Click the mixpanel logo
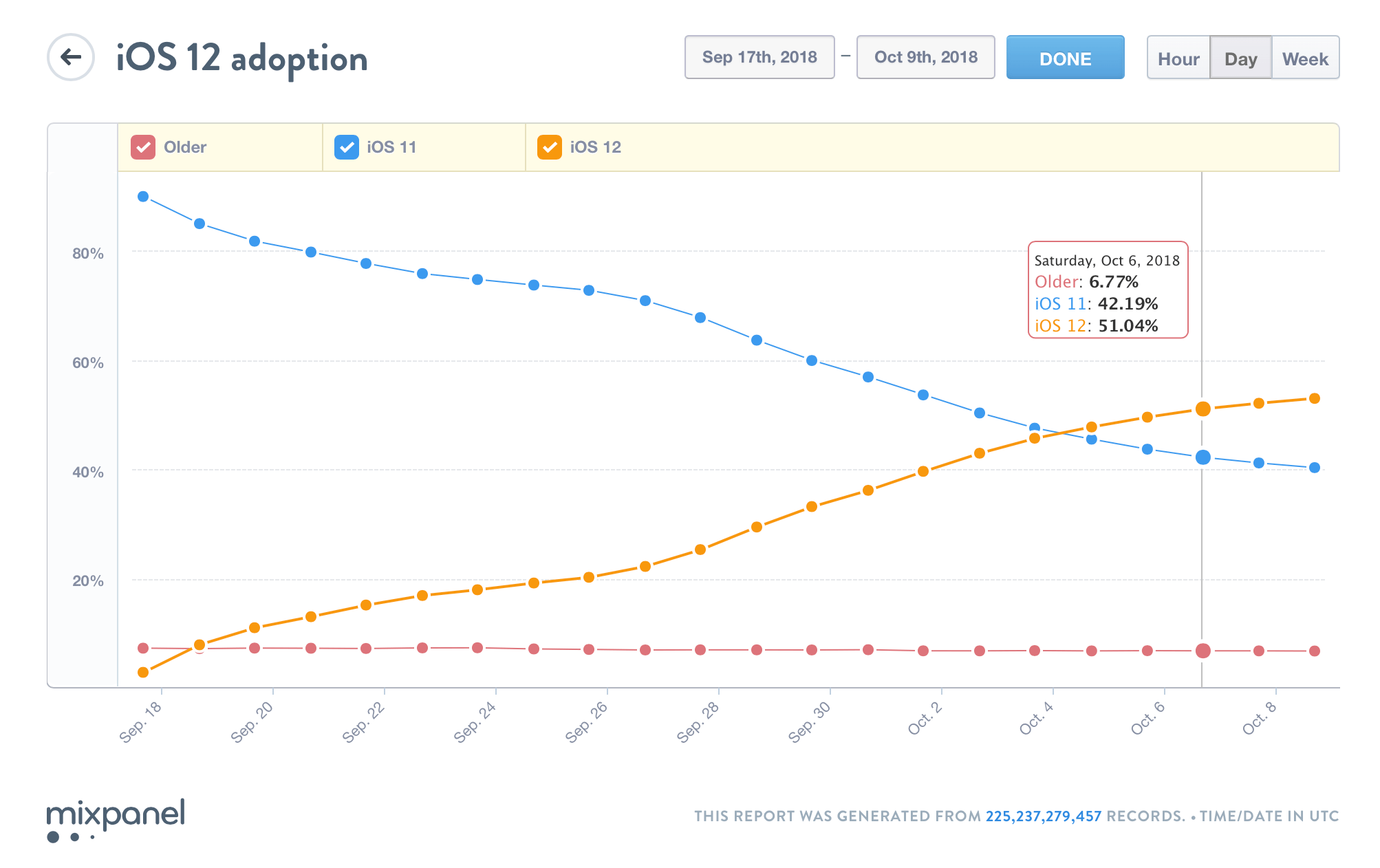 tap(116, 818)
